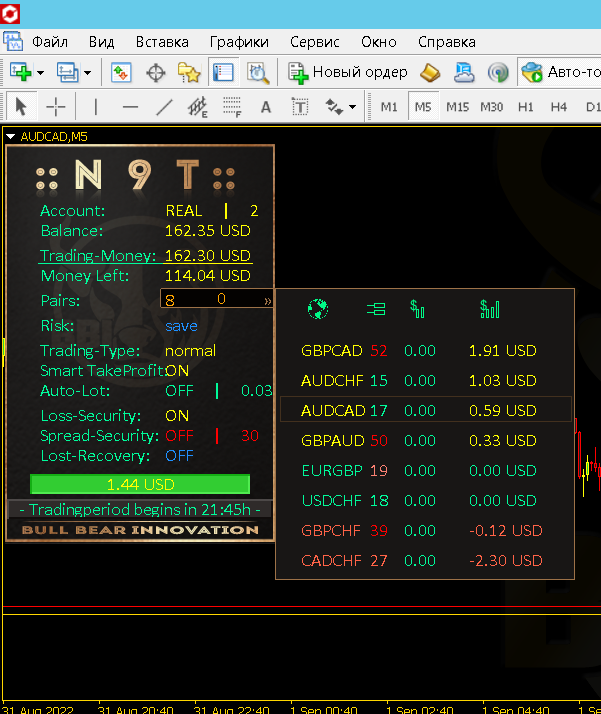Open the Вид menu
Screen dimensions: 601x714
(101, 42)
